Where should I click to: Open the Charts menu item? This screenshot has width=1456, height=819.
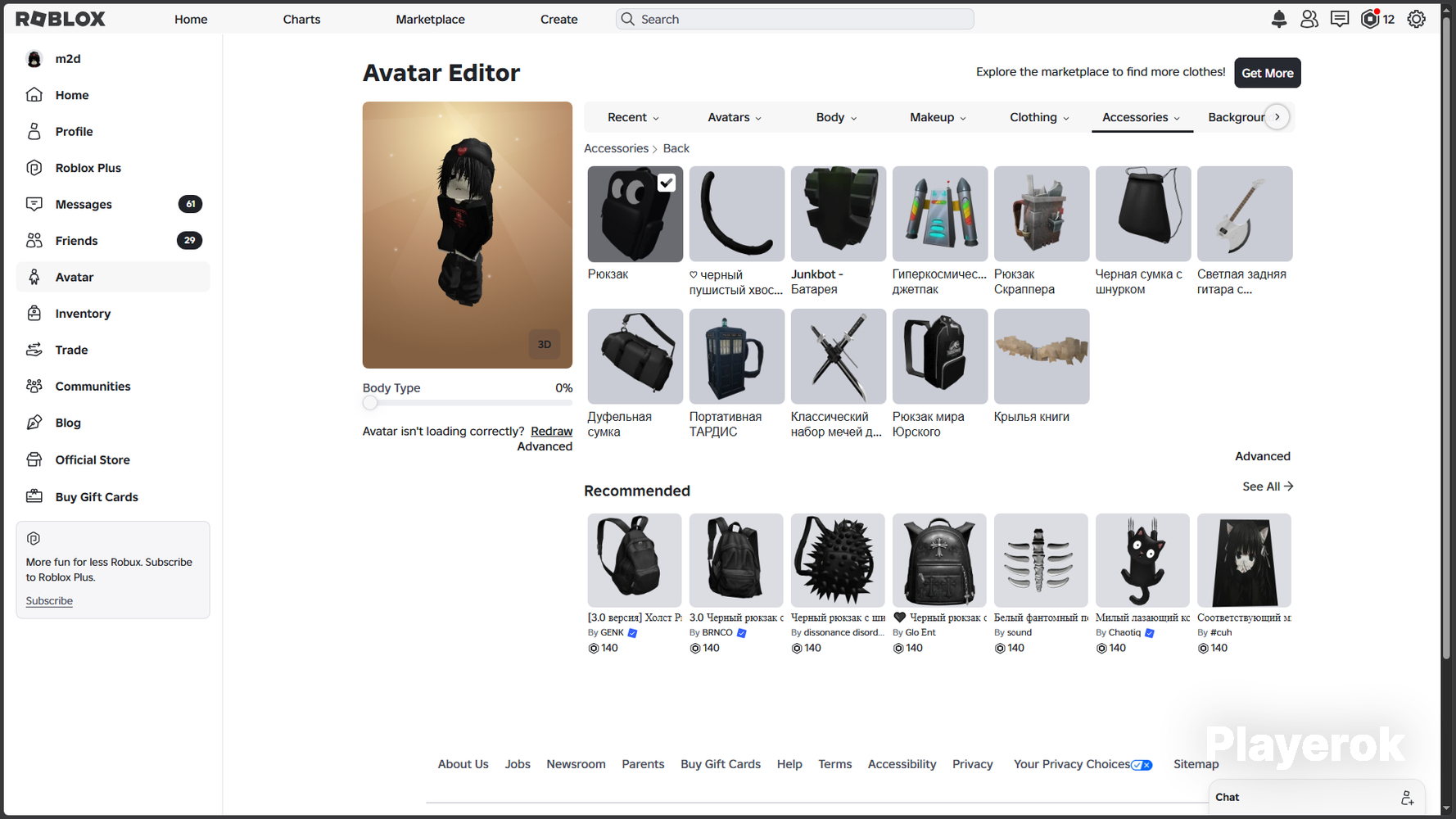click(x=301, y=20)
